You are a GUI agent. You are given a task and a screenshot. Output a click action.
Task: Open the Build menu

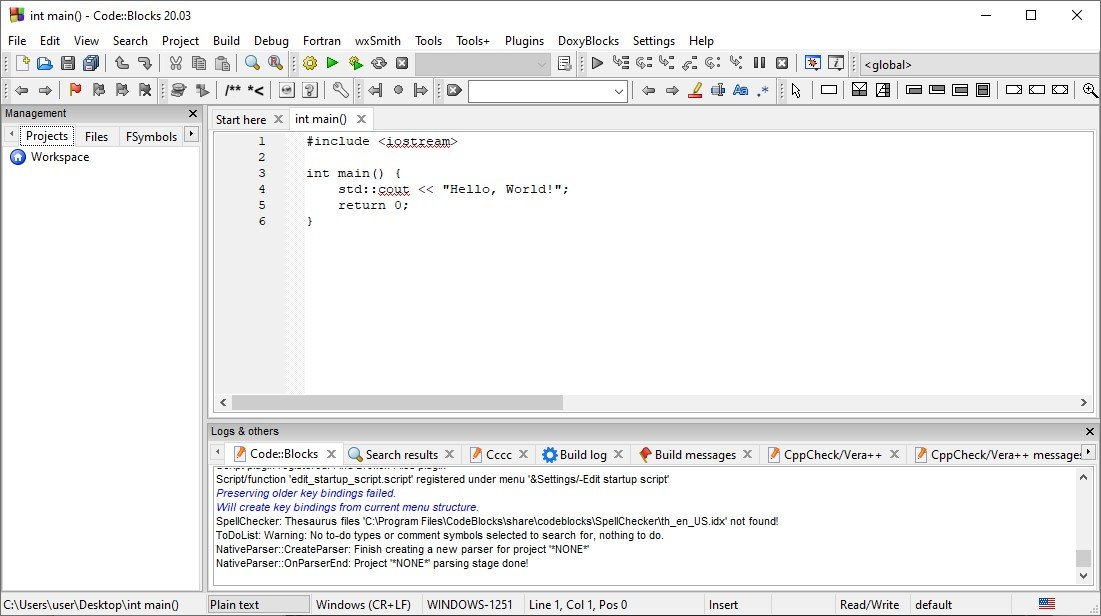[x=226, y=41]
